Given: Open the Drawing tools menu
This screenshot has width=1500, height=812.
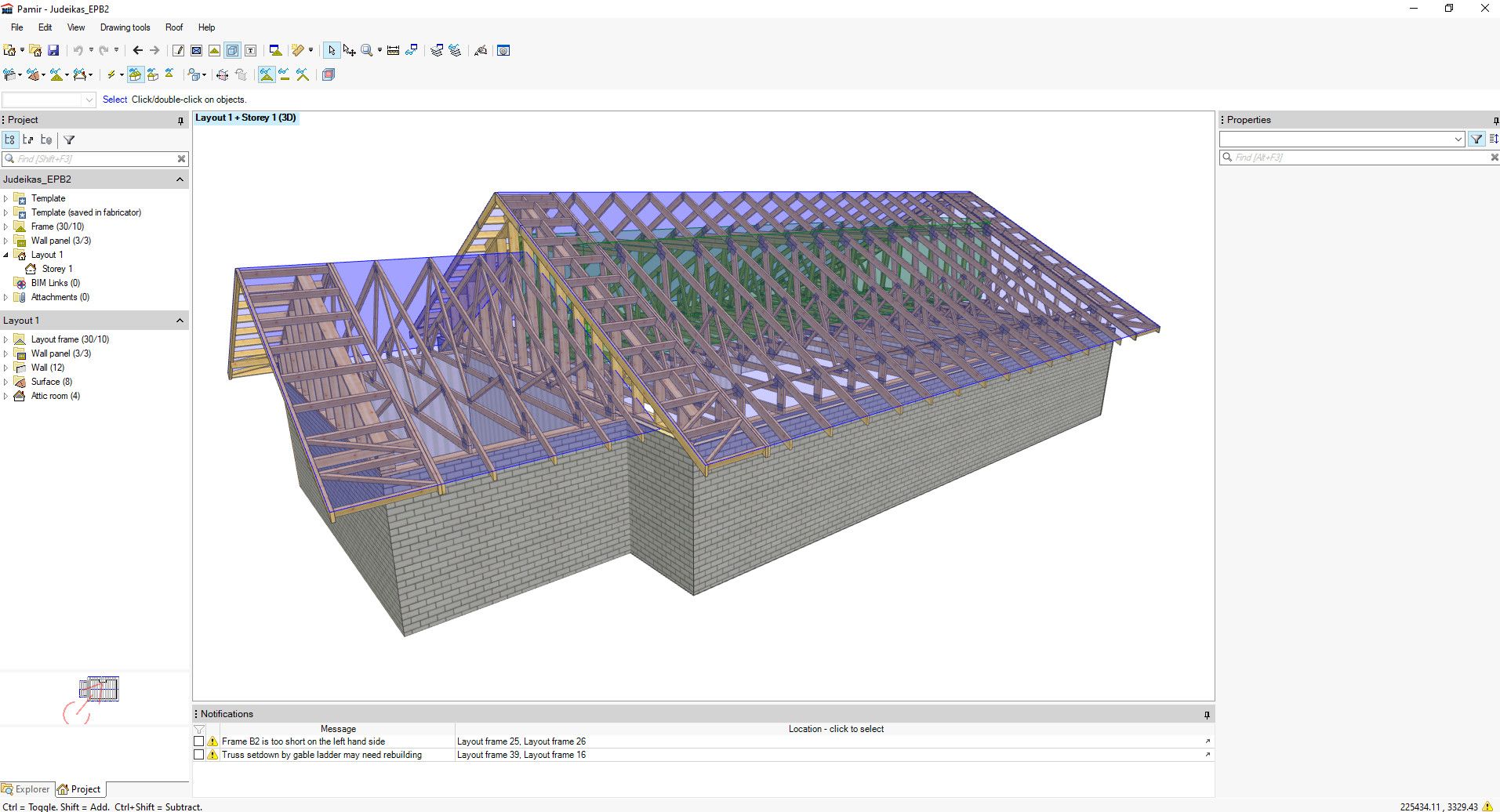Looking at the screenshot, I should 125,27.
